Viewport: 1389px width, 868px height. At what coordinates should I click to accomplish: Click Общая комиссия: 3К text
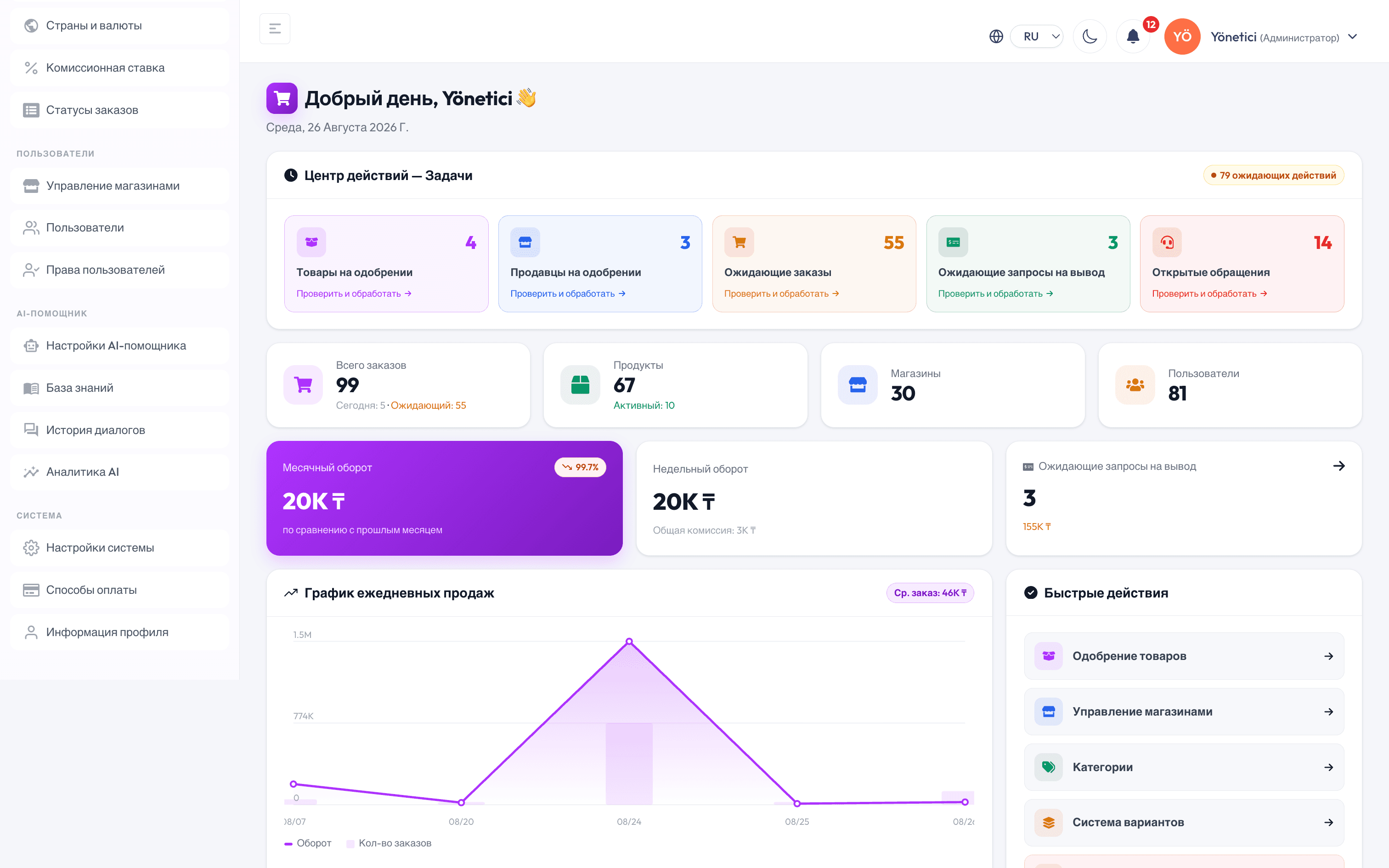[x=704, y=530]
